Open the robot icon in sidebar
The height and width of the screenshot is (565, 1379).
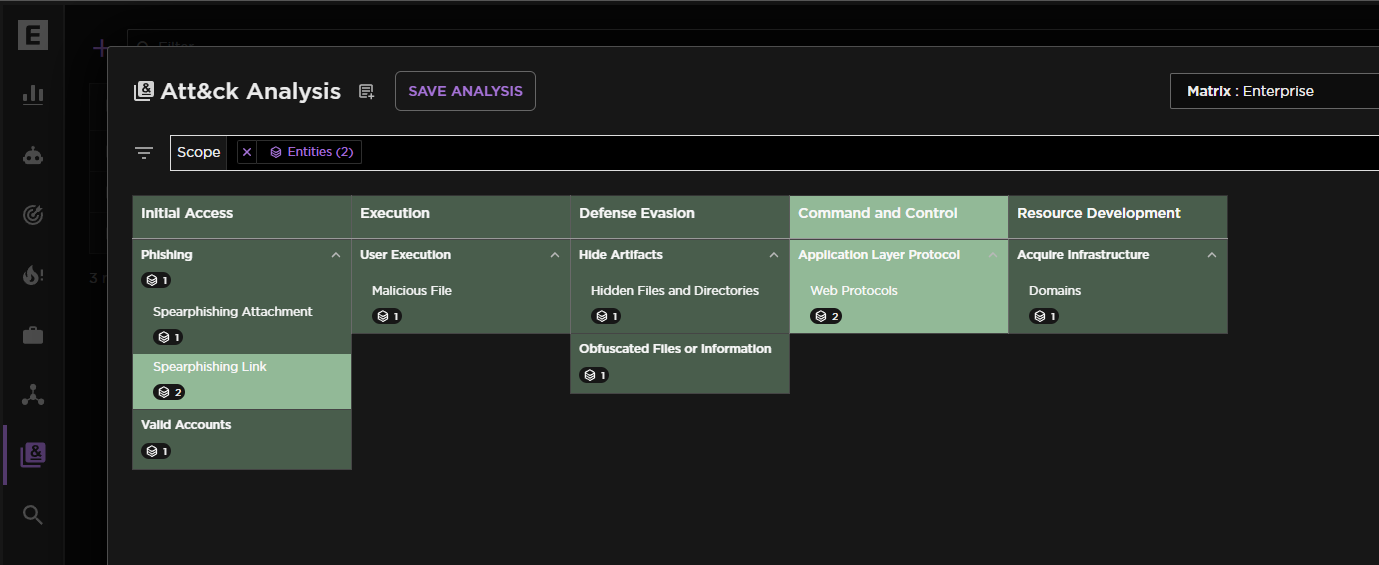pyautogui.click(x=33, y=155)
